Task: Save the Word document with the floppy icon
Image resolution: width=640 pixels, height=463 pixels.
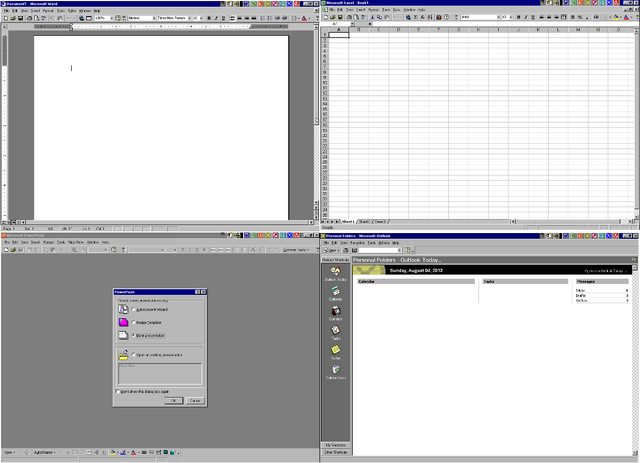Action: (x=20, y=18)
